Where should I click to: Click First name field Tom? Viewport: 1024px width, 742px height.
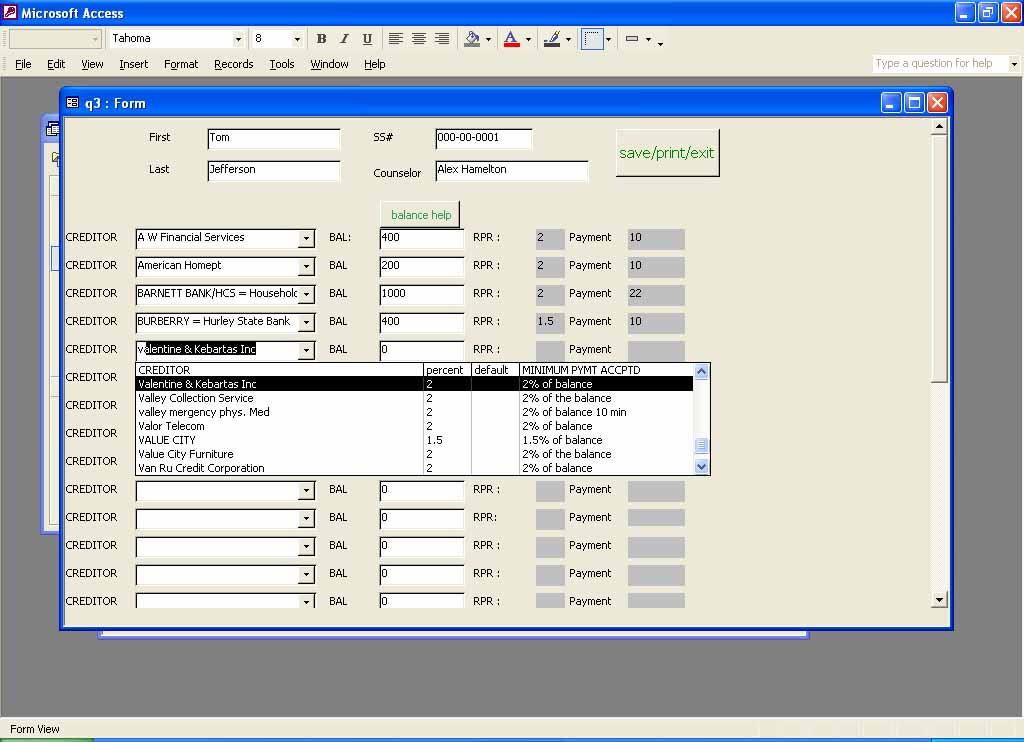coord(274,138)
